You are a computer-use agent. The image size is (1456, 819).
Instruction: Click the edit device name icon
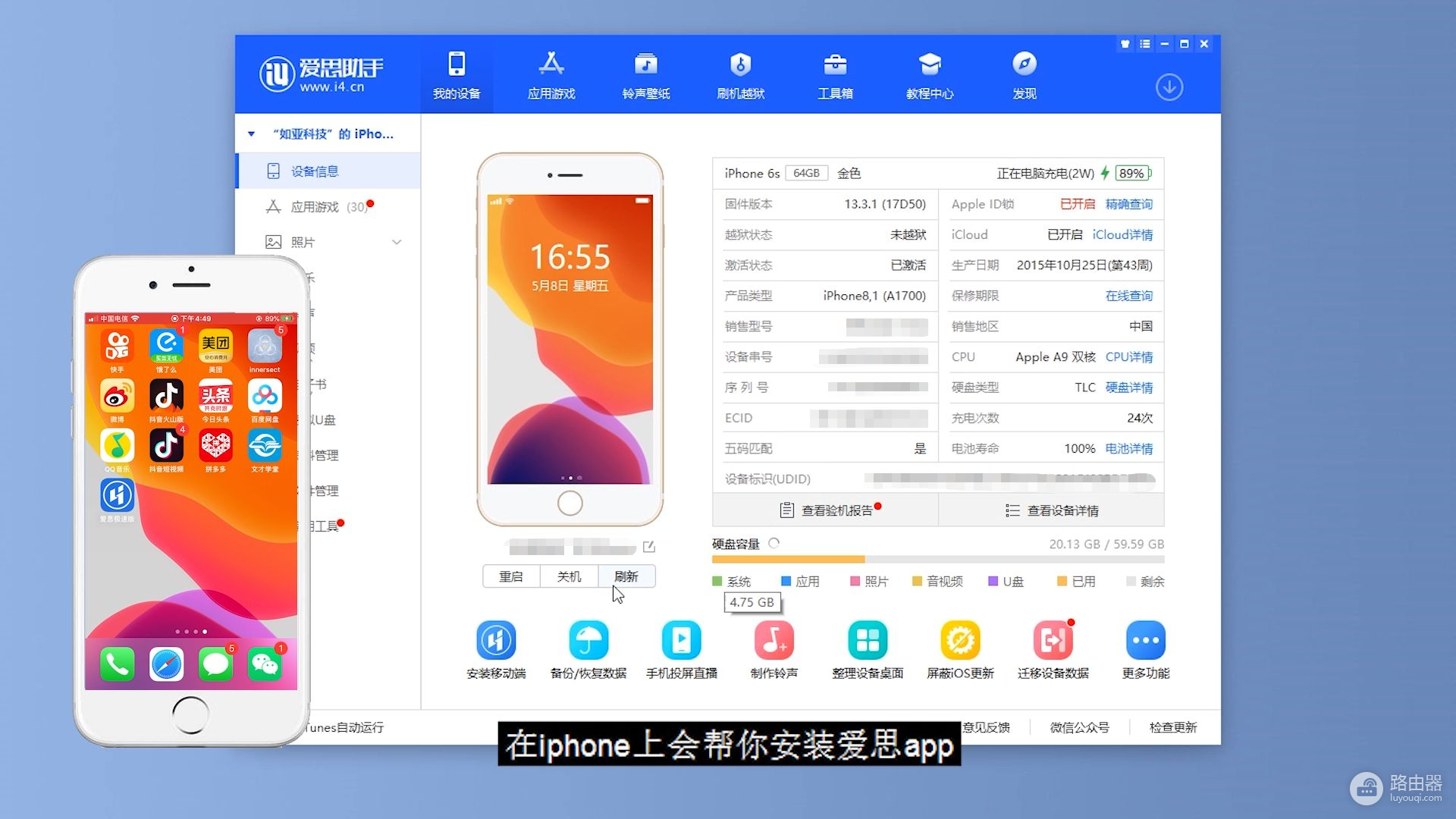(x=649, y=547)
